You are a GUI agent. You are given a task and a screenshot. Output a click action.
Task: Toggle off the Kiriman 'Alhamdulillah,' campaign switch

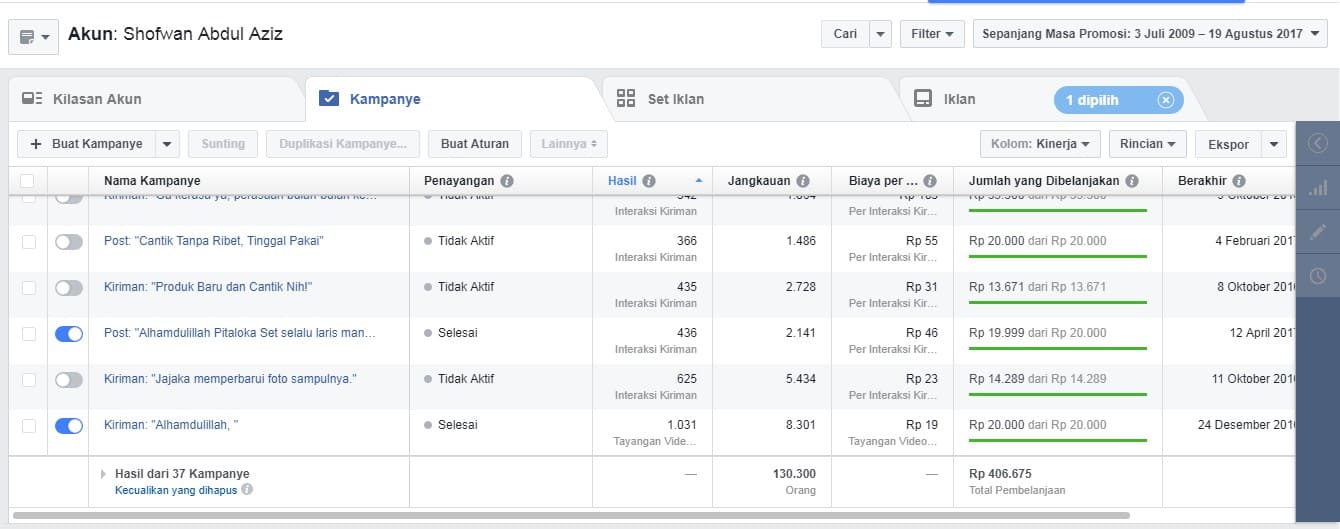69,426
